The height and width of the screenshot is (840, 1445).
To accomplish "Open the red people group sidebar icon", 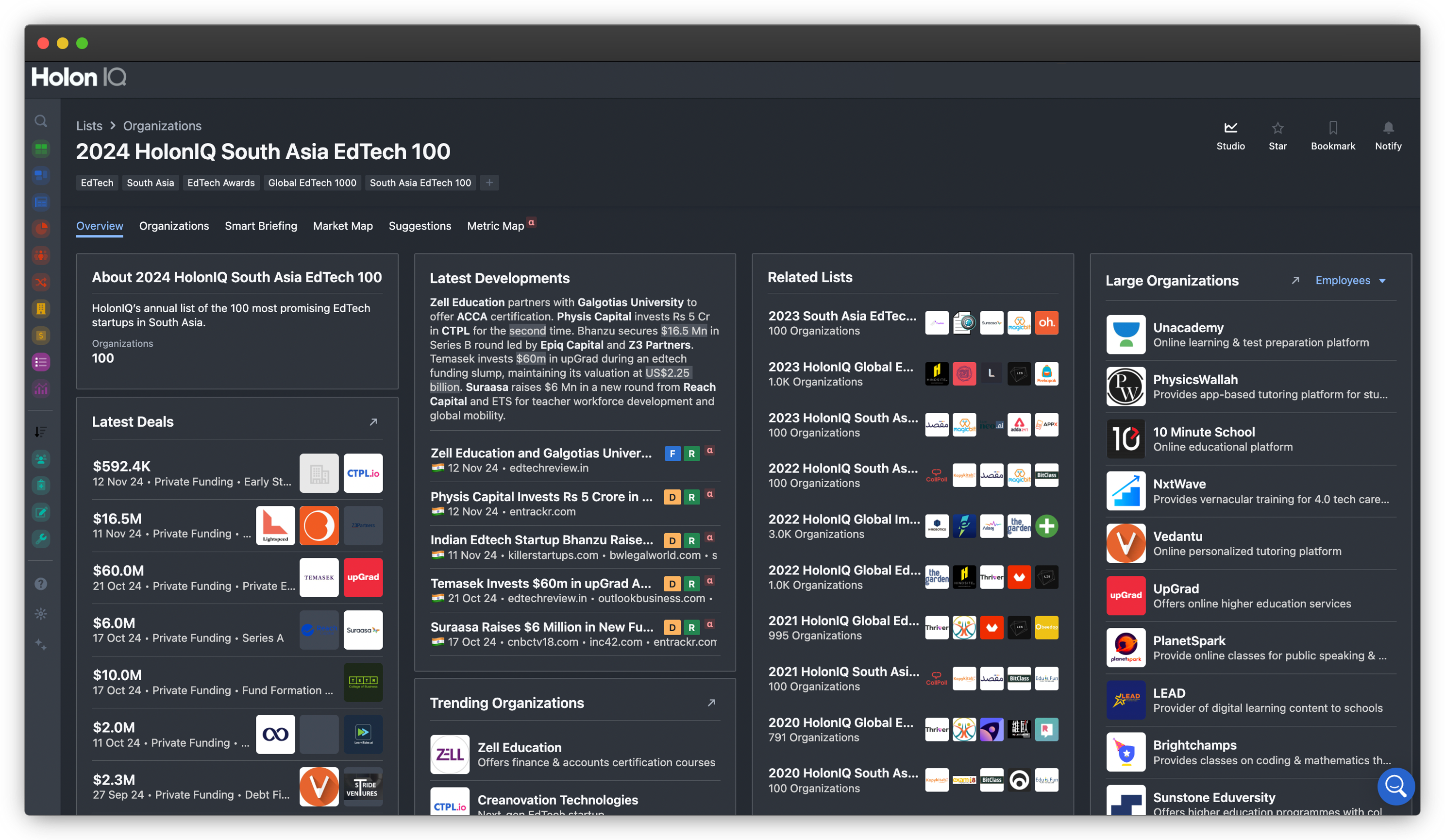I will (41, 255).
